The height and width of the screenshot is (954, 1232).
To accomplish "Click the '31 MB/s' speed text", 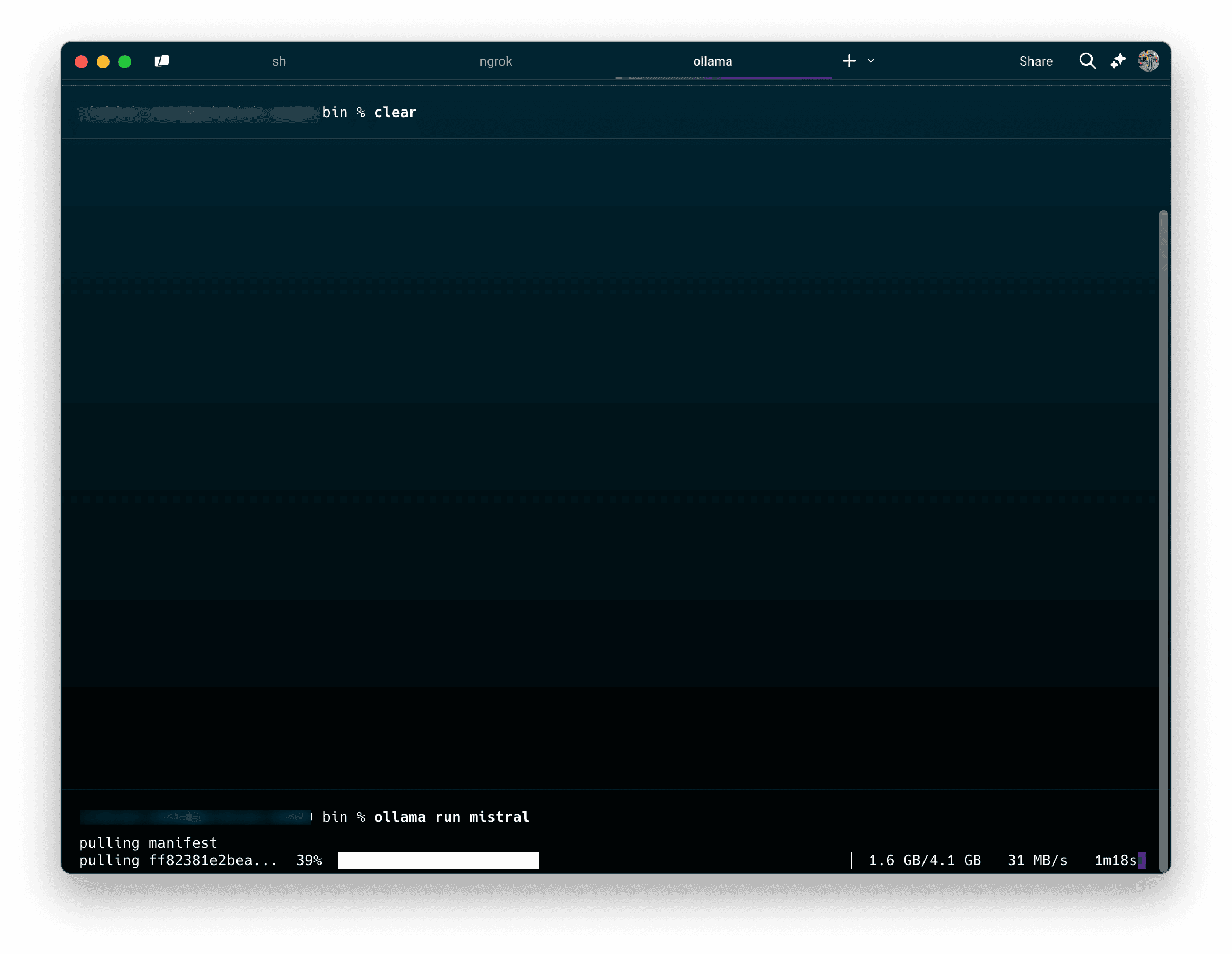I will pos(1037,860).
